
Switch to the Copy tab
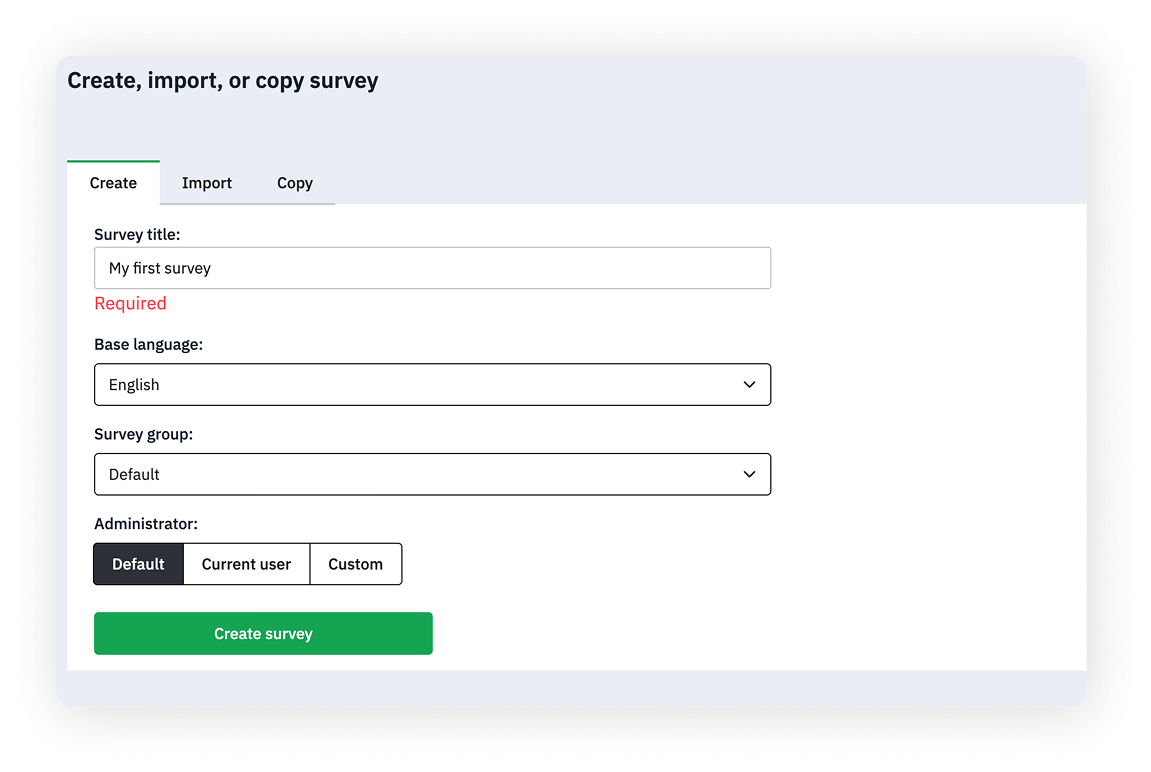point(294,183)
